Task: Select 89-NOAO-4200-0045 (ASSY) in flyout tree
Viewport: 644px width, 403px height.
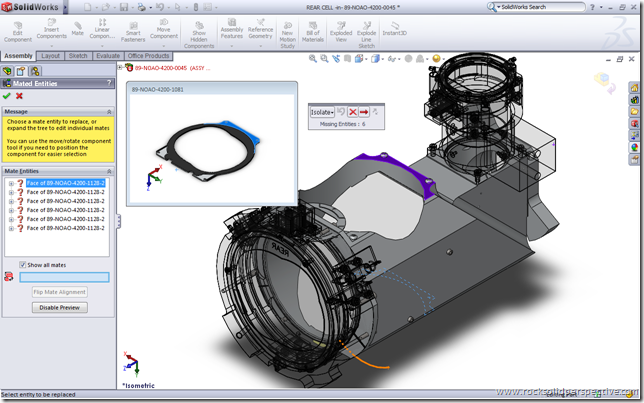Action: pos(172,68)
